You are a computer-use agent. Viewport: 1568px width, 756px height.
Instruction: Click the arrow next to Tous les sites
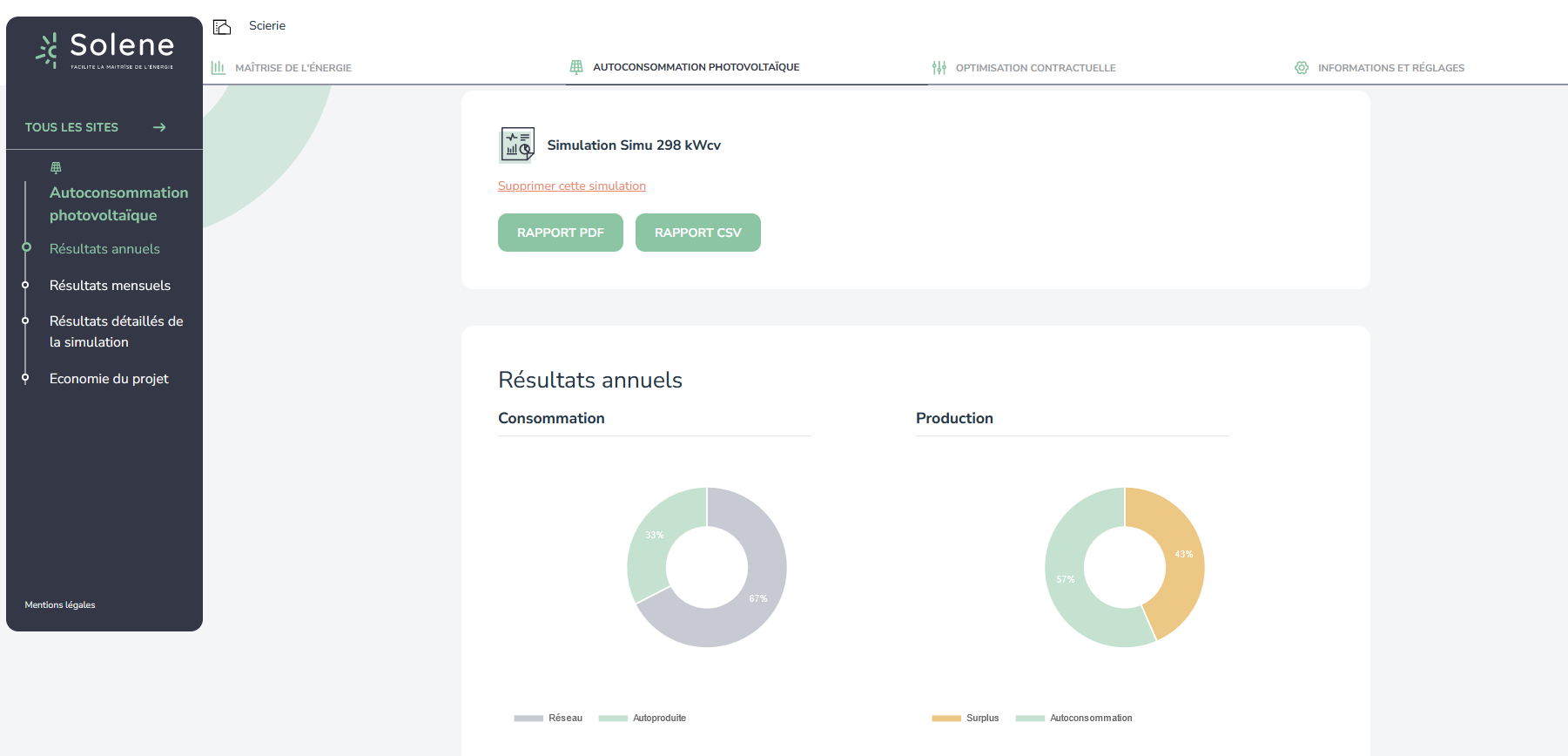pos(159,127)
